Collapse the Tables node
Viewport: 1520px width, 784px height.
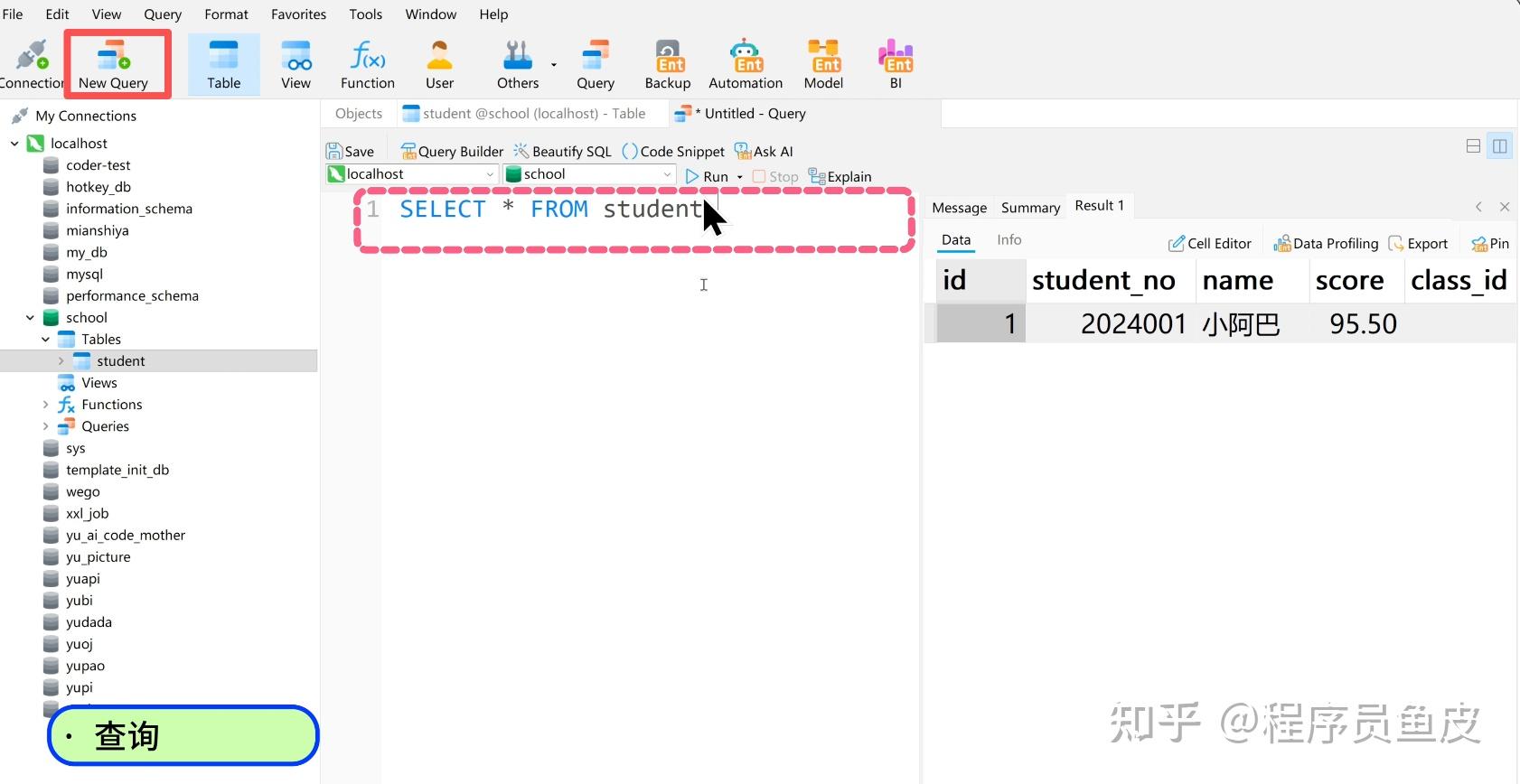[45, 340]
